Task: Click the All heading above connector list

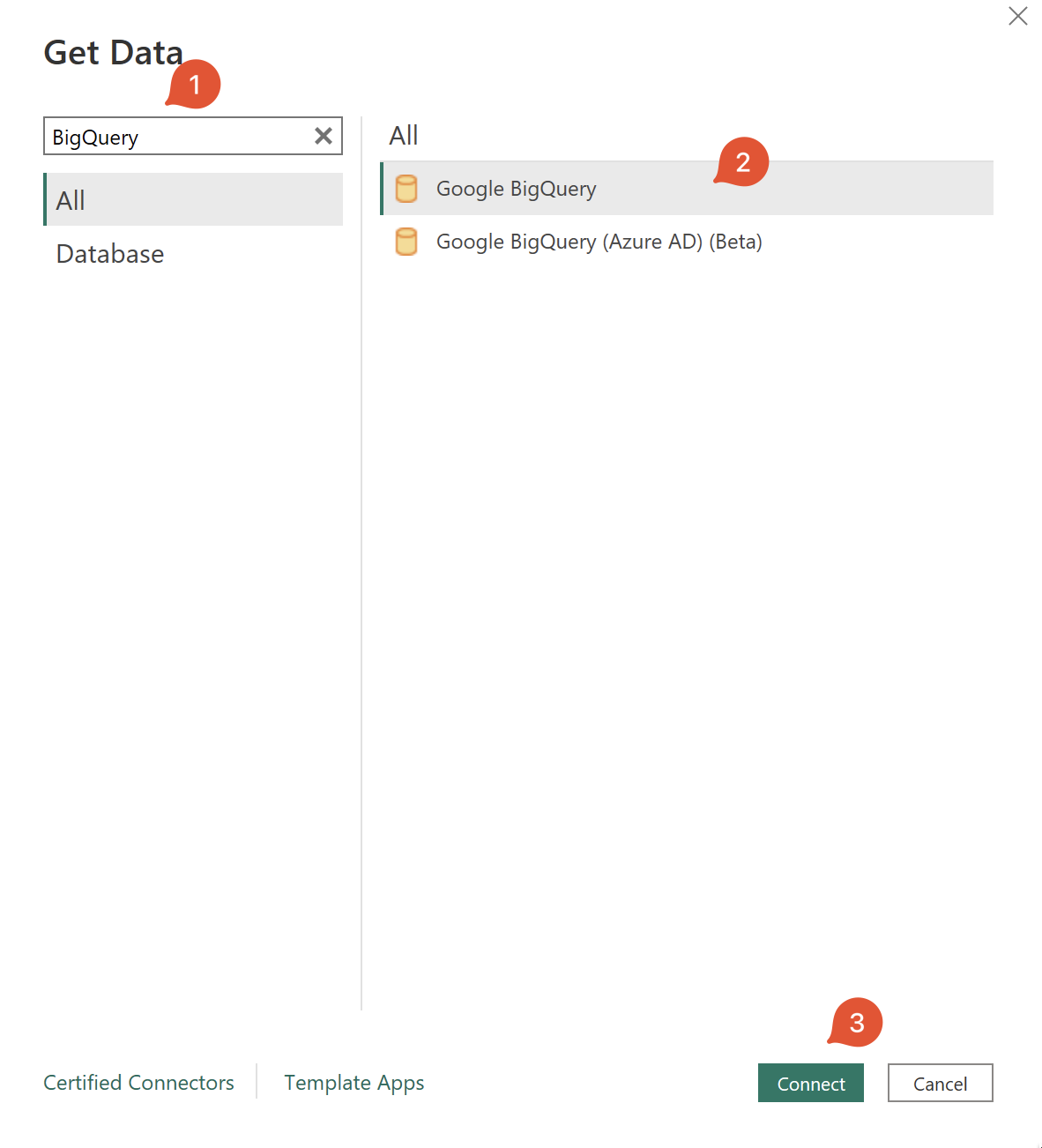Action: click(x=404, y=136)
